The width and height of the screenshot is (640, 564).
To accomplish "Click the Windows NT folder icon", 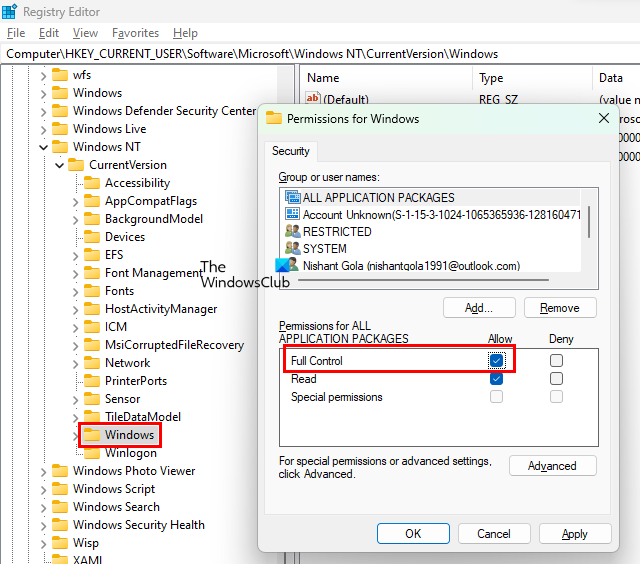I will pyautogui.click(x=60, y=147).
